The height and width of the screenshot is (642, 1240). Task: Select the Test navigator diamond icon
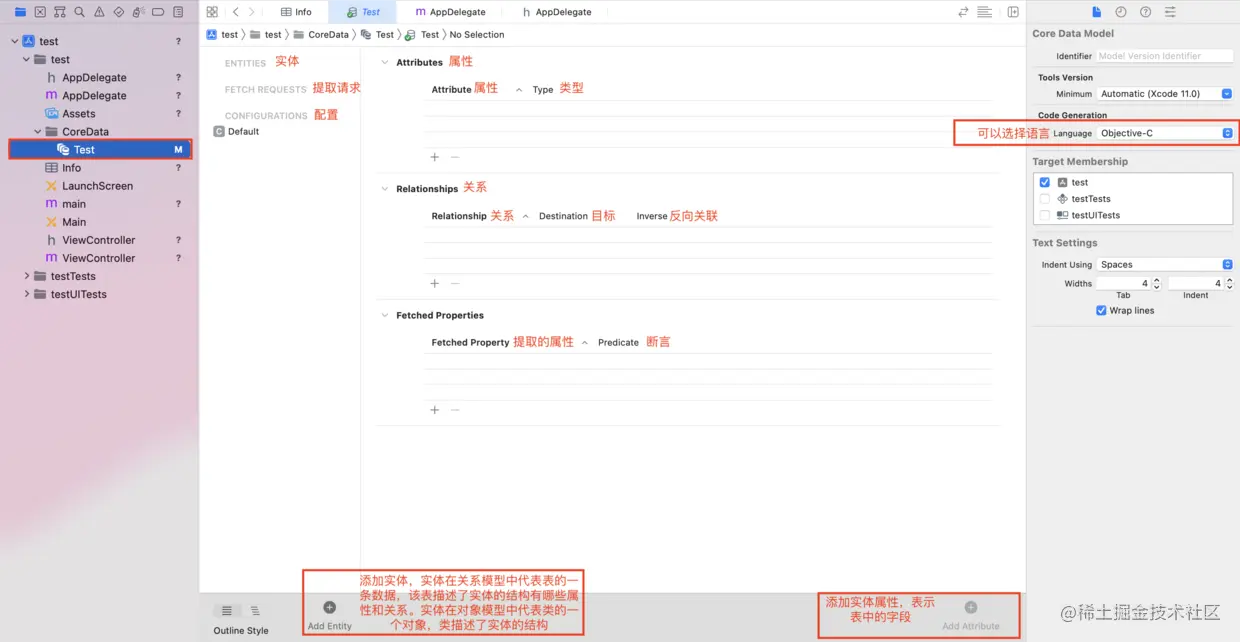tap(120, 11)
